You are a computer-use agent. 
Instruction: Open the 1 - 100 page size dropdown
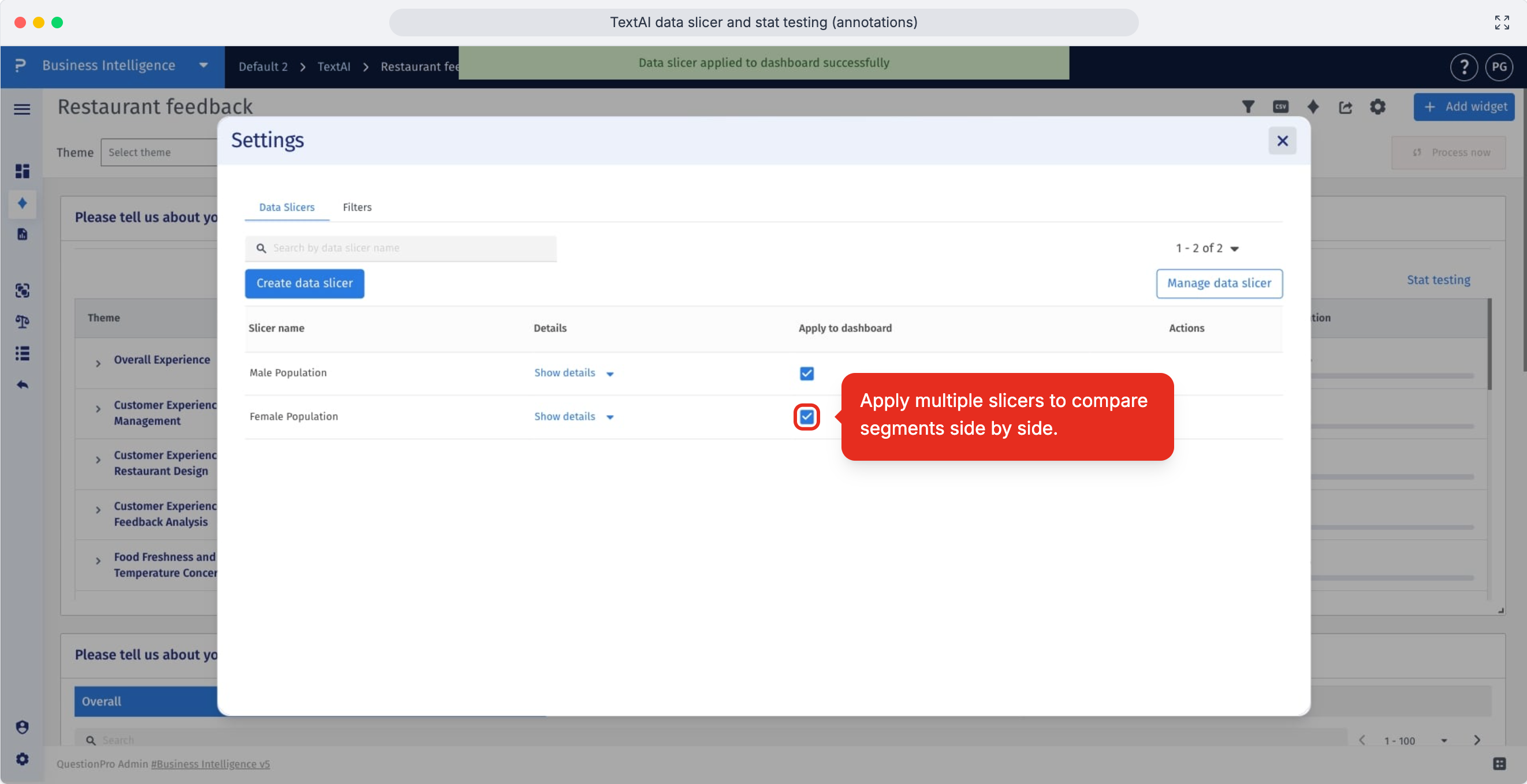coord(1416,741)
